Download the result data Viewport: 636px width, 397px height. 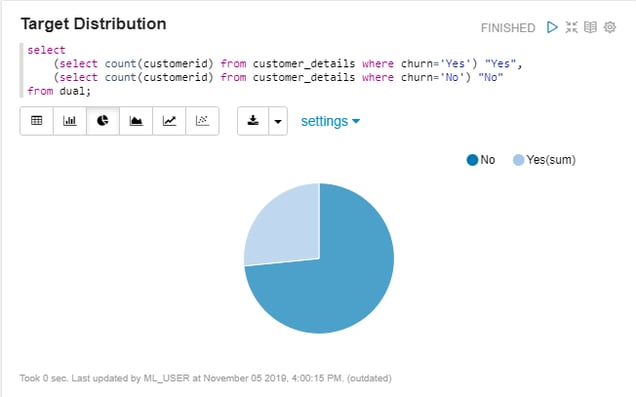[253, 121]
